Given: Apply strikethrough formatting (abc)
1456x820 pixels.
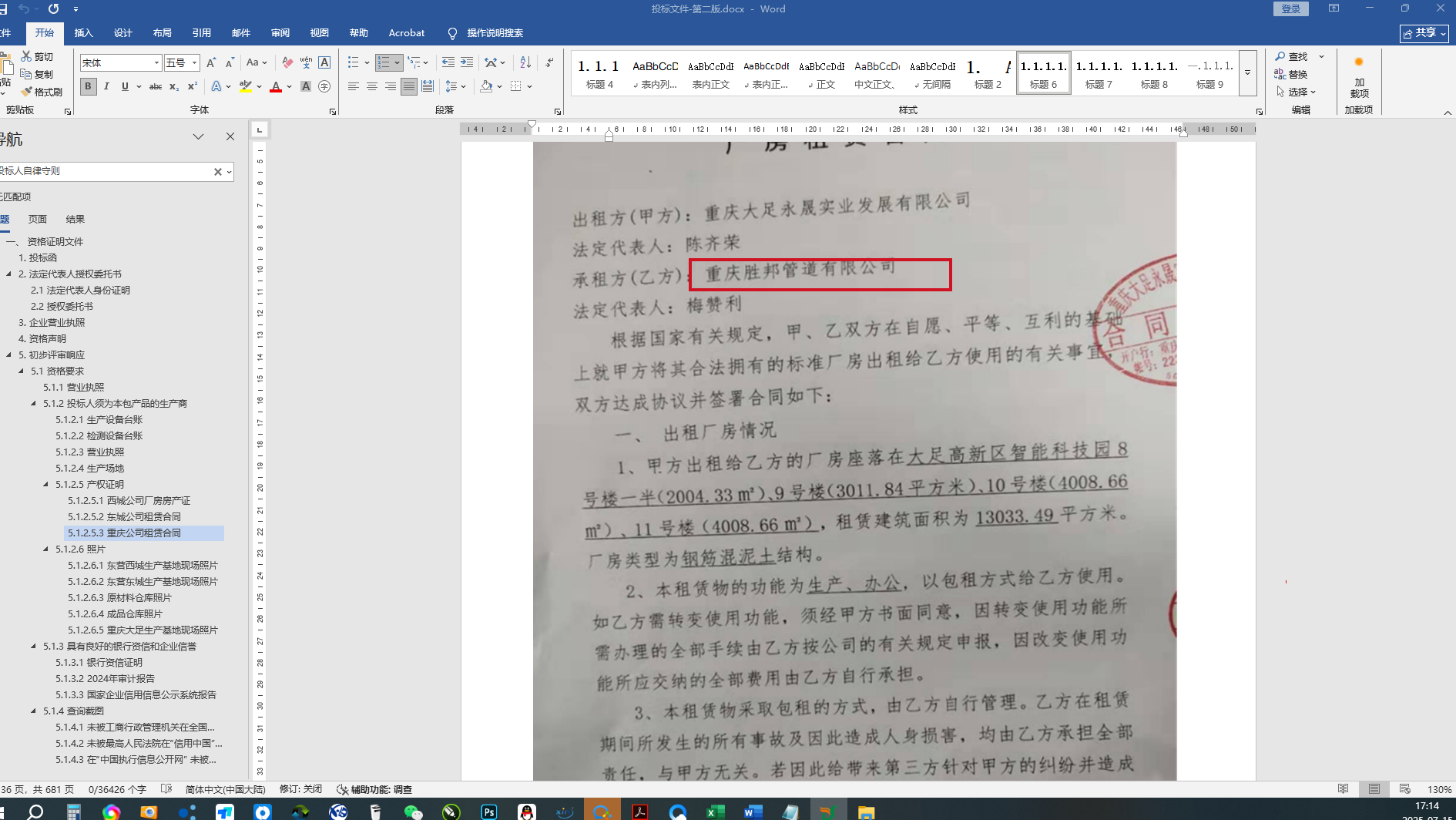Looking at the screenshot, I should click(156, 86).
